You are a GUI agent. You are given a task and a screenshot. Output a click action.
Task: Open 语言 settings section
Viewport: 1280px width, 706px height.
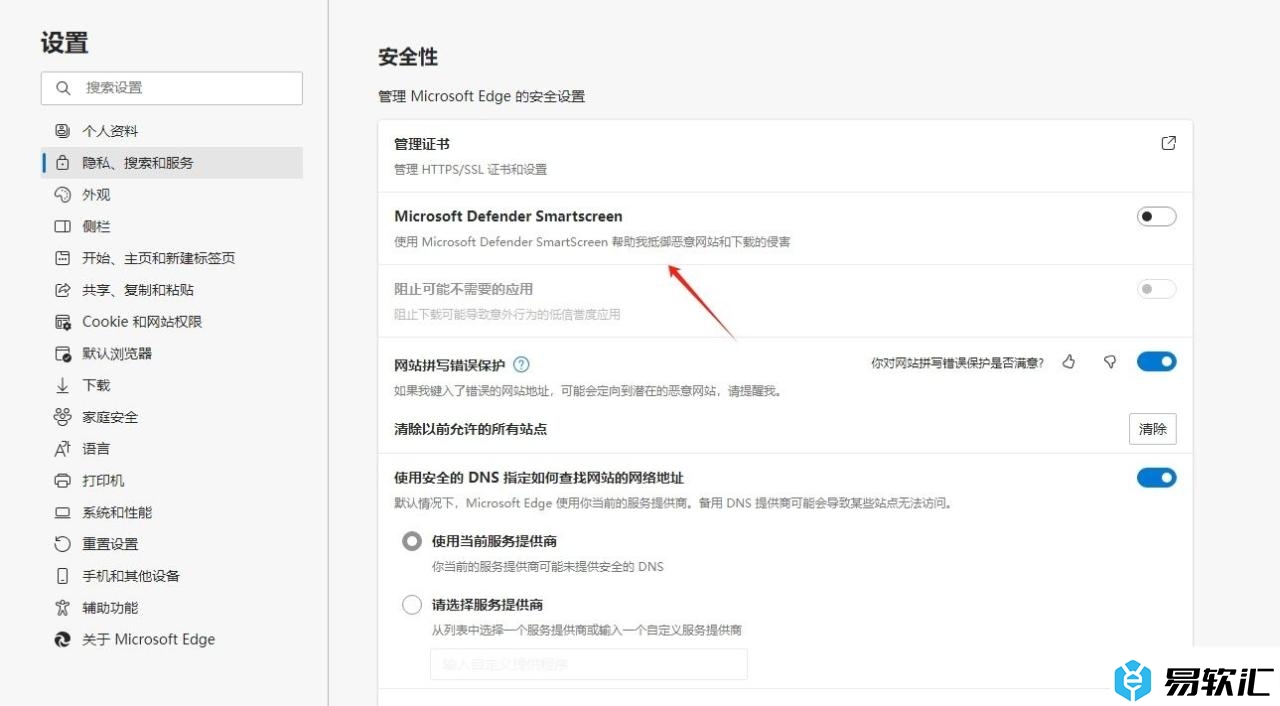click(x=172, y=449)
